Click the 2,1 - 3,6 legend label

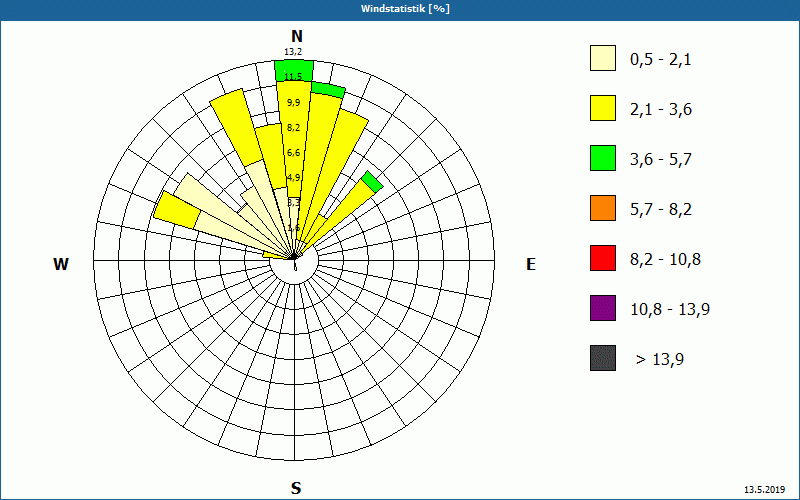point(661,110)
